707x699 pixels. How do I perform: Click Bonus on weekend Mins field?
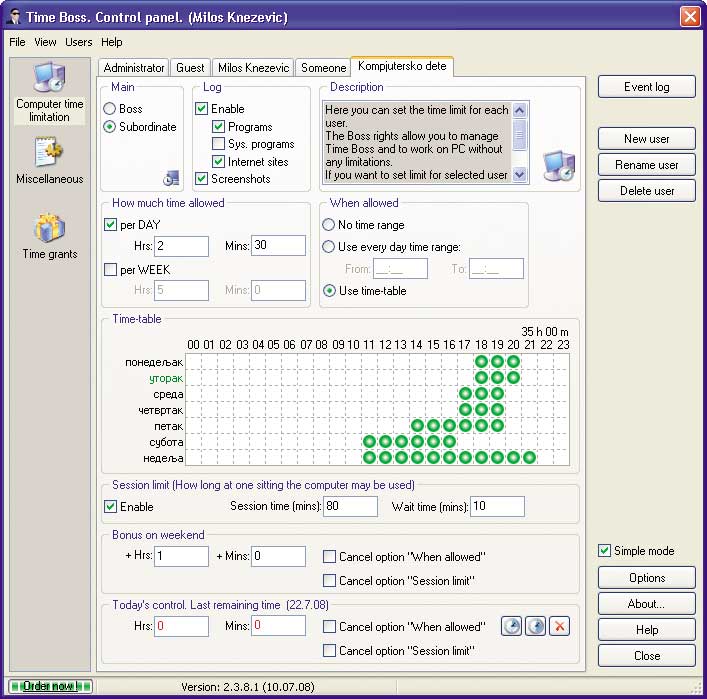click(x=278, y=556)
